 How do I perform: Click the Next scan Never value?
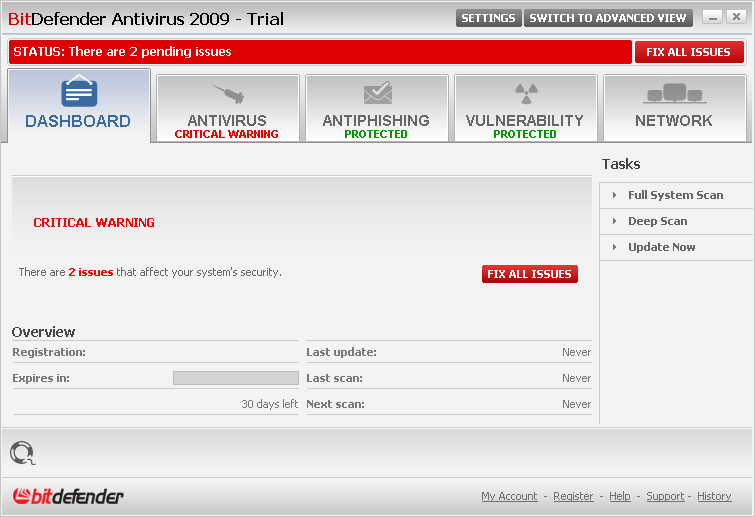coord(576,404)
